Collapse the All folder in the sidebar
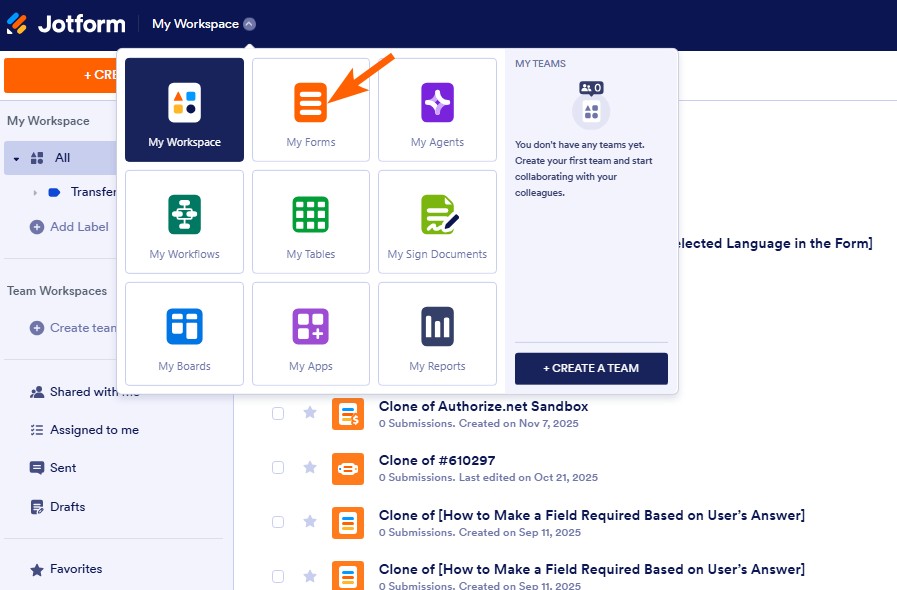 (x=17, y=158)
